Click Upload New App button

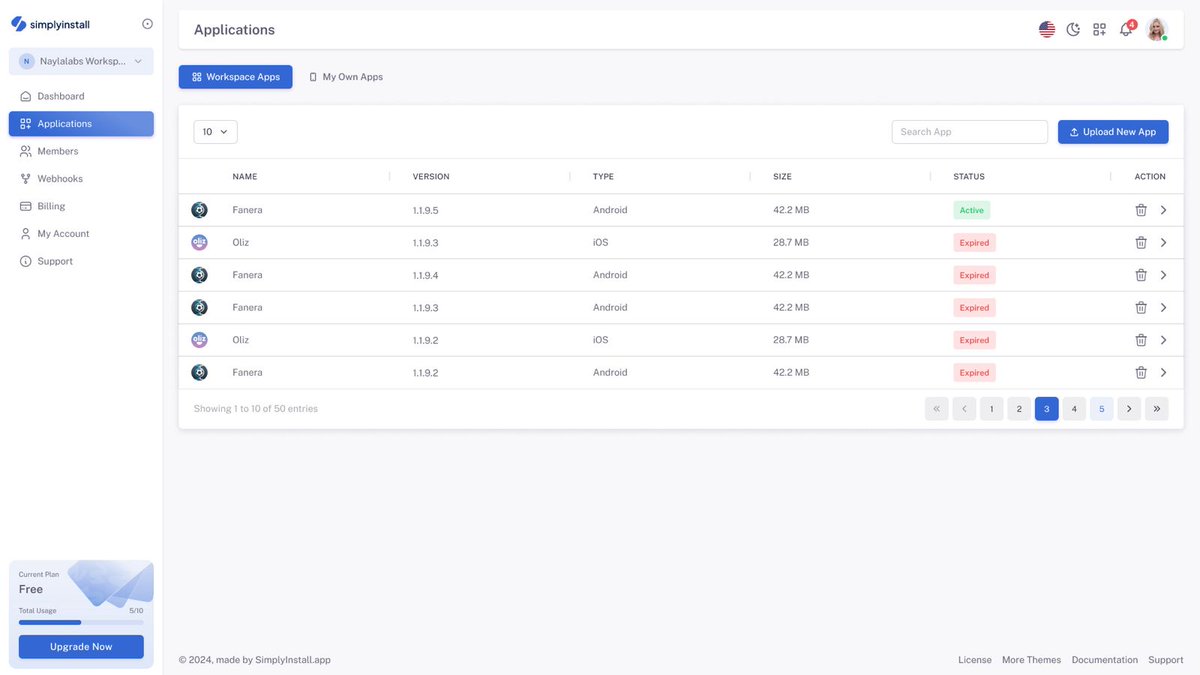1113,132
